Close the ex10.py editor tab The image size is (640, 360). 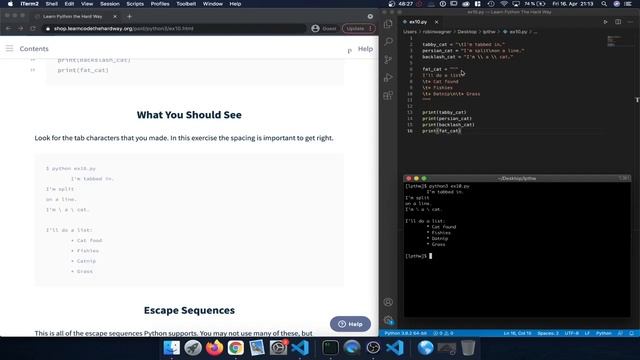[x=436, y=22]
